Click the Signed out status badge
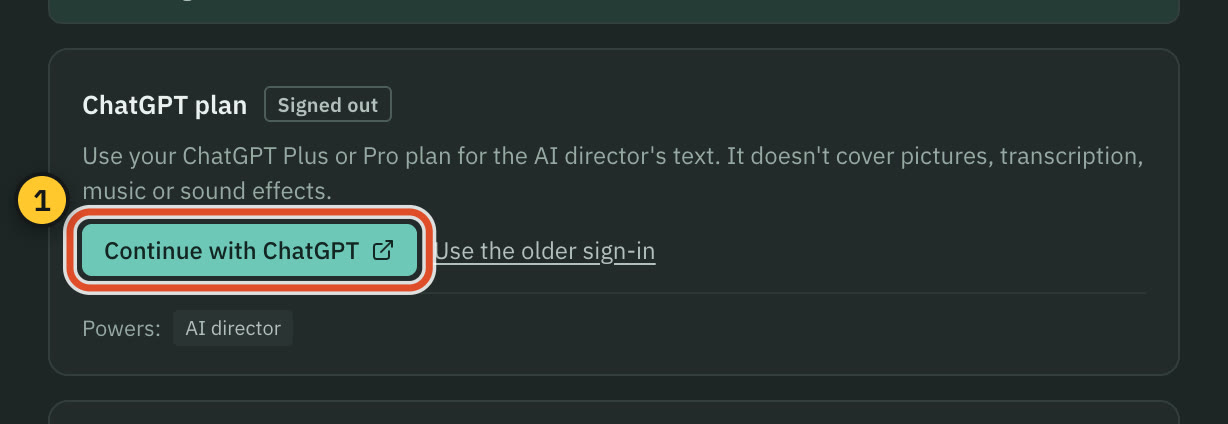 (328, 105)
